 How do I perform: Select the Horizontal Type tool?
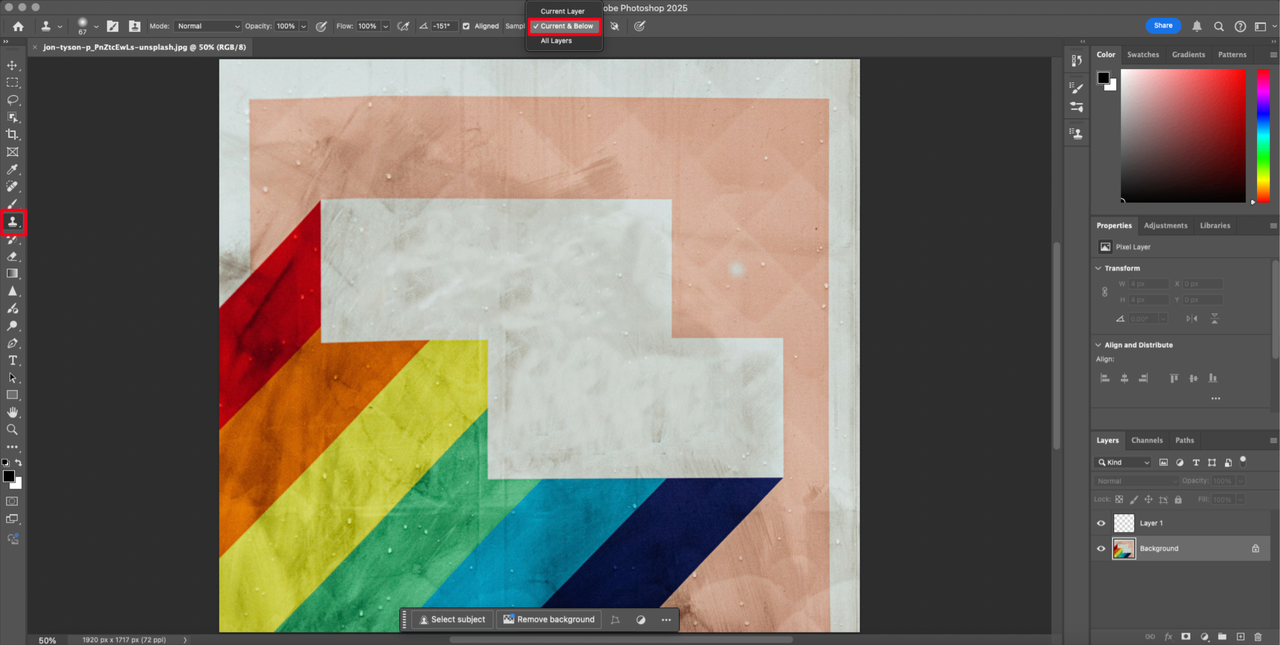[13, 361]
